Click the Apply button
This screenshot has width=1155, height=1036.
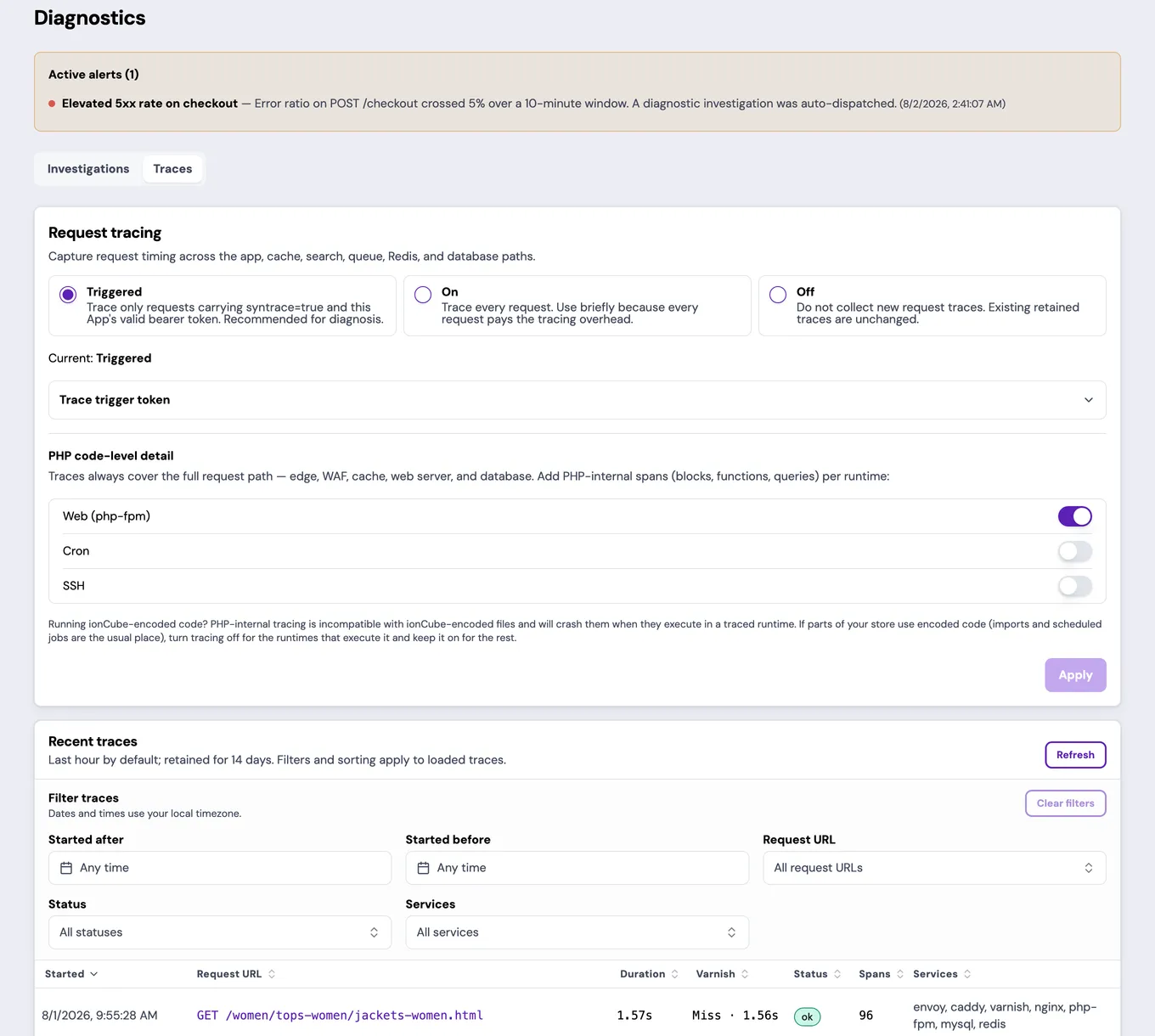[1075, 675]
